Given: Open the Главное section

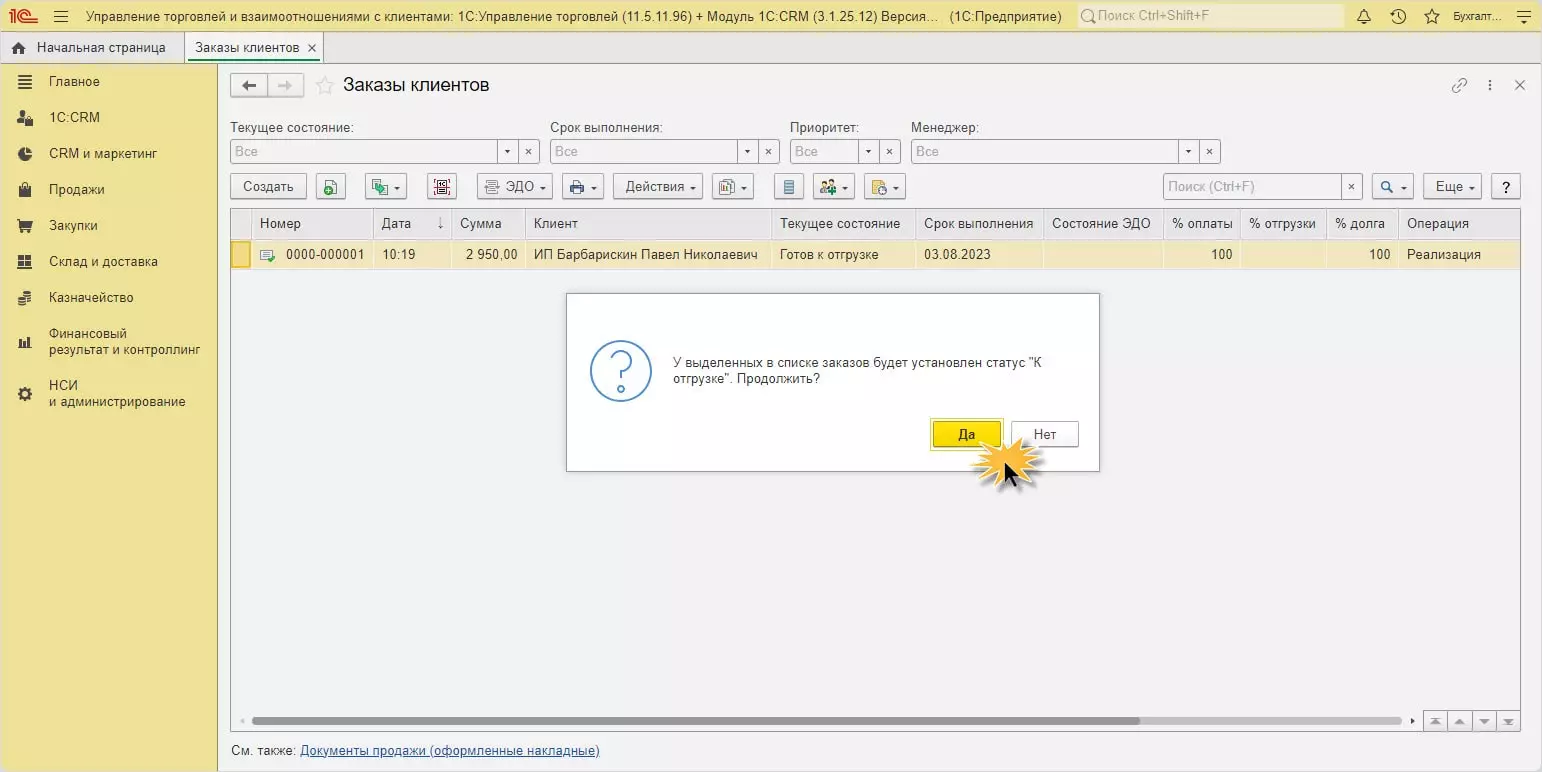Looking at the screenshot, I should (x=74, y=82).
